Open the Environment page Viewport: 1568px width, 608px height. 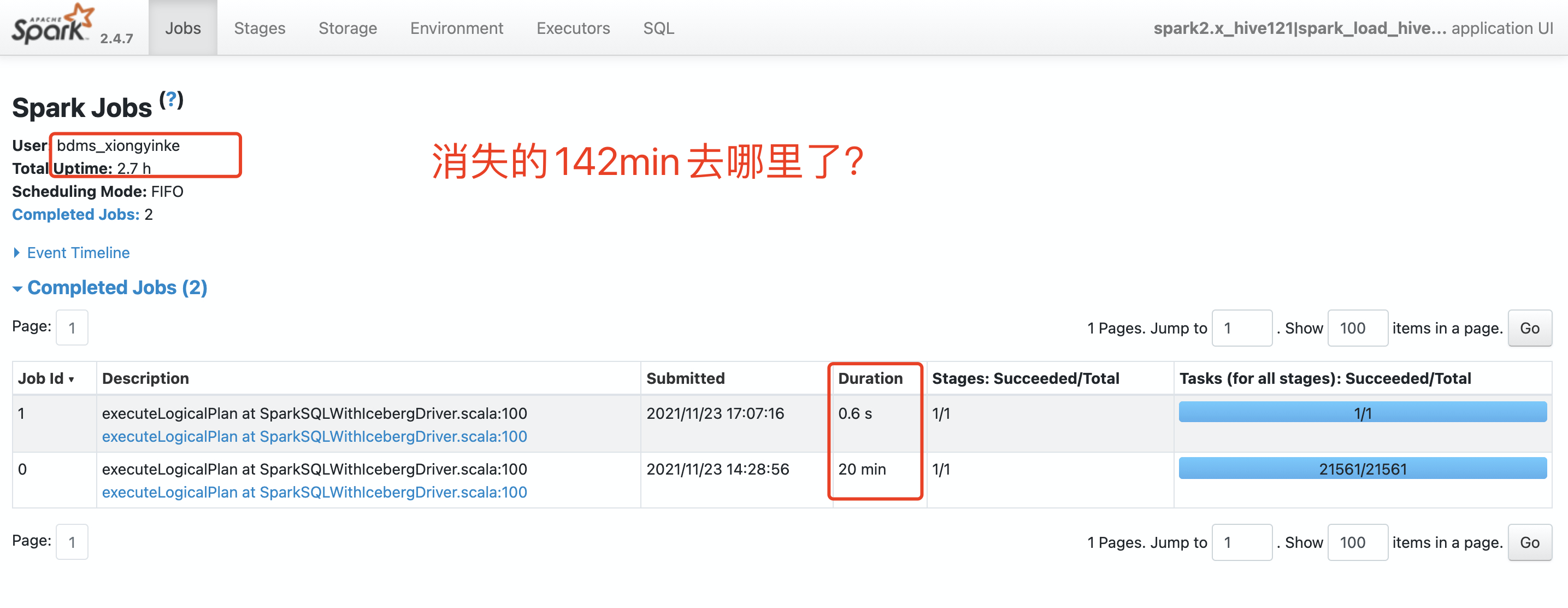pos(457,28)
